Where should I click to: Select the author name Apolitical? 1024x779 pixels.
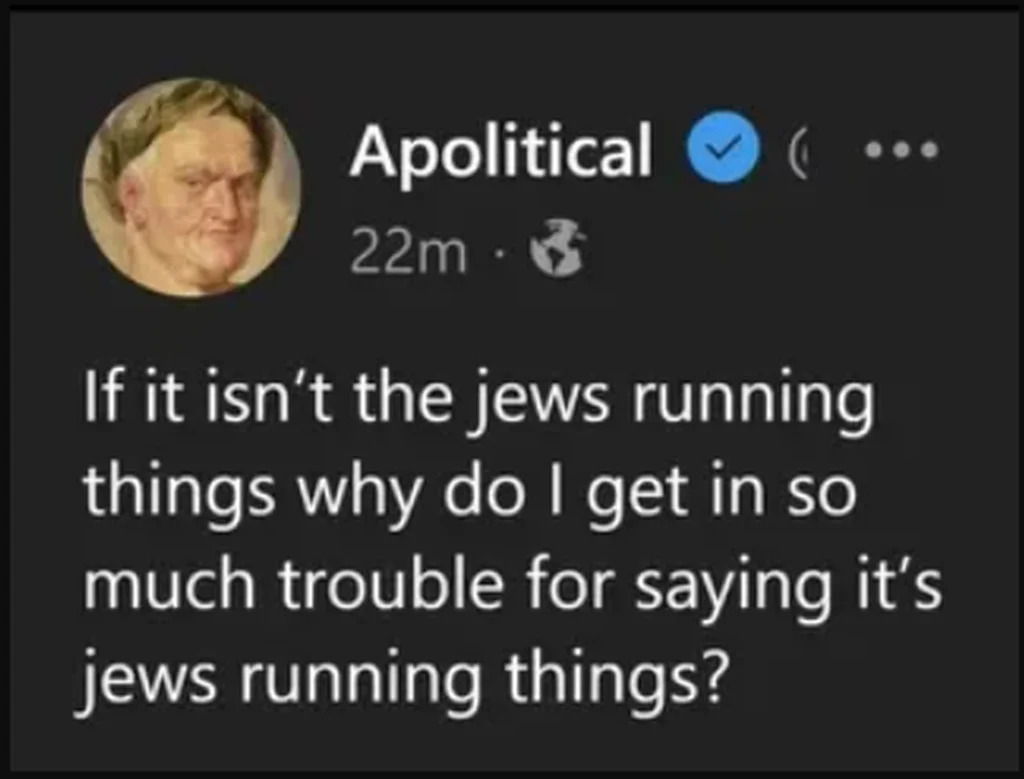pyautogui.click(x=500, y=151)
